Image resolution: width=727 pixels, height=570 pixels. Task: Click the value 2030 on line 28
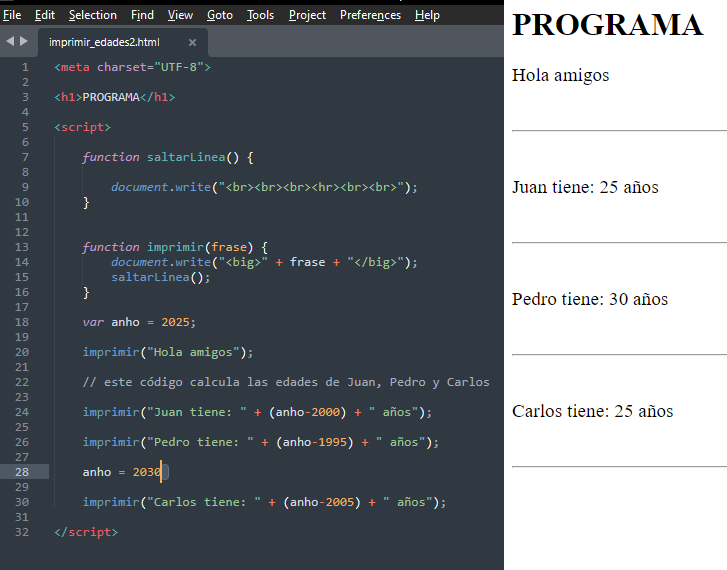tap(147, 472)
